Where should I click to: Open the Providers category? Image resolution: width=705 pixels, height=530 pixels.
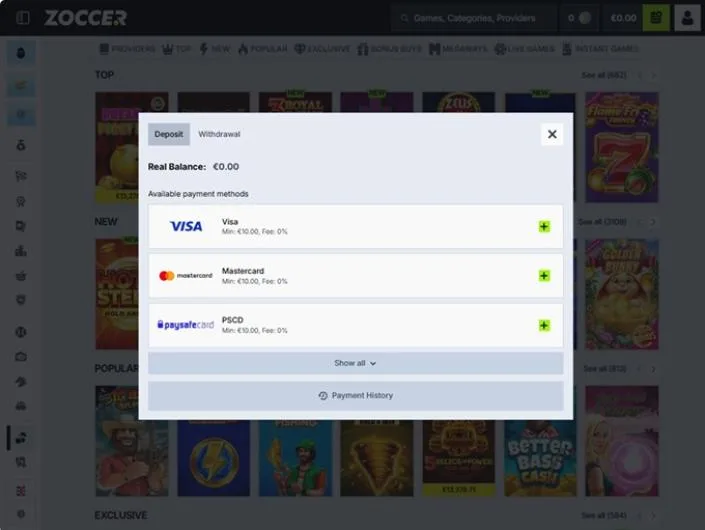127,49
